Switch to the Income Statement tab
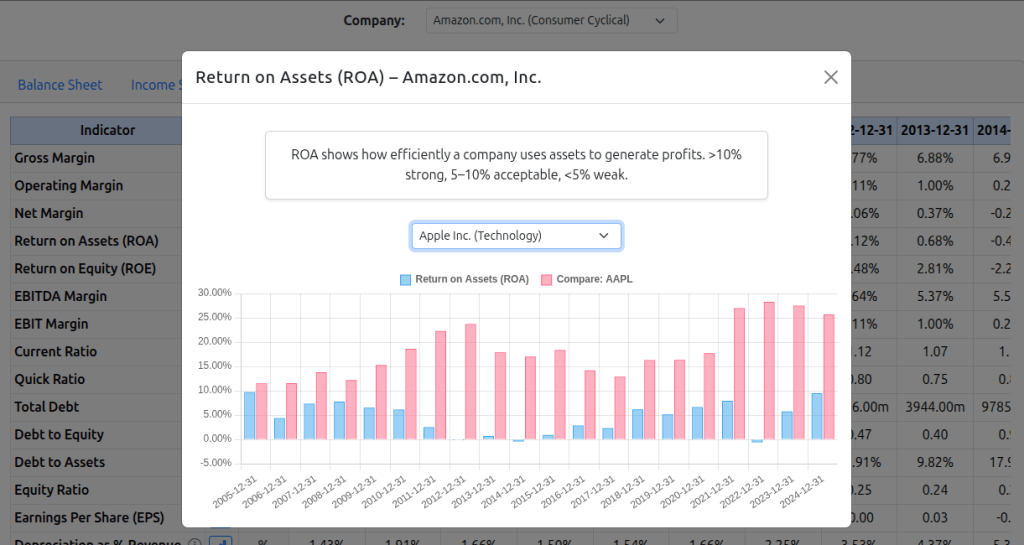Screen dimensions: 1024x545 coord(155,85)
